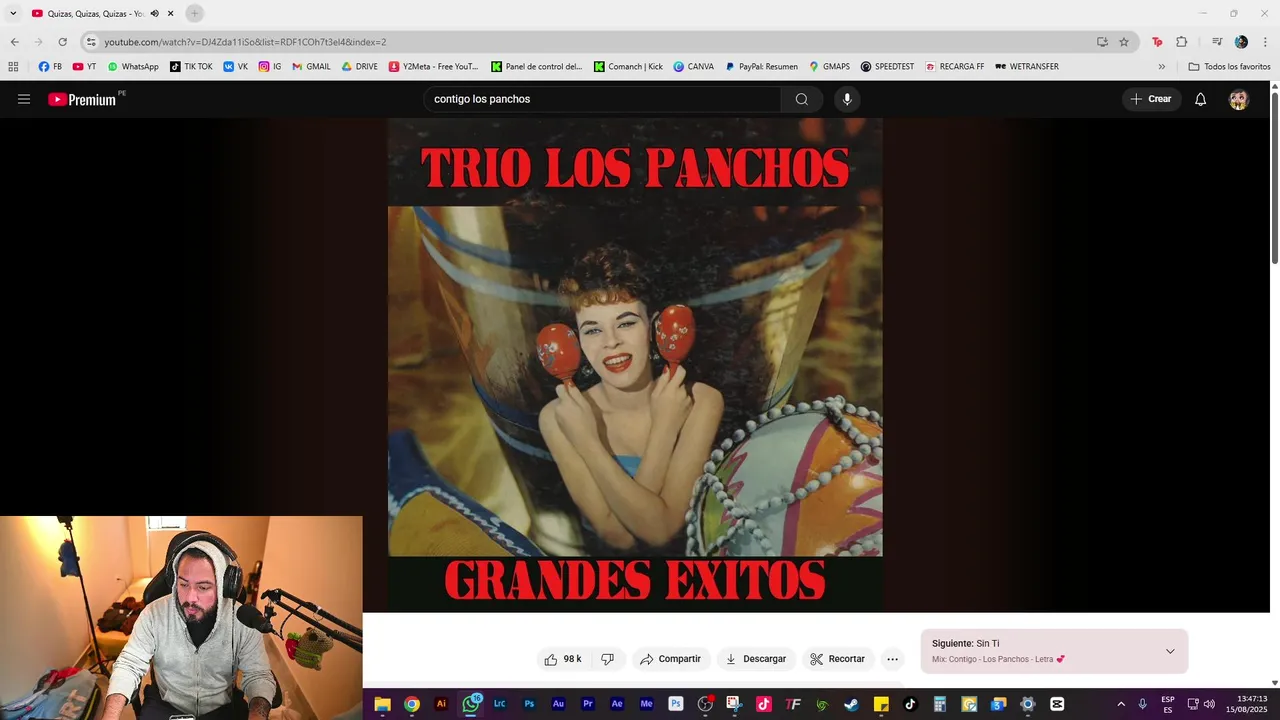The width and height of the screenshot is (1280, 720).
Task: Open the browser Extensions puzzle icon
Action: tap(1182, 42)
